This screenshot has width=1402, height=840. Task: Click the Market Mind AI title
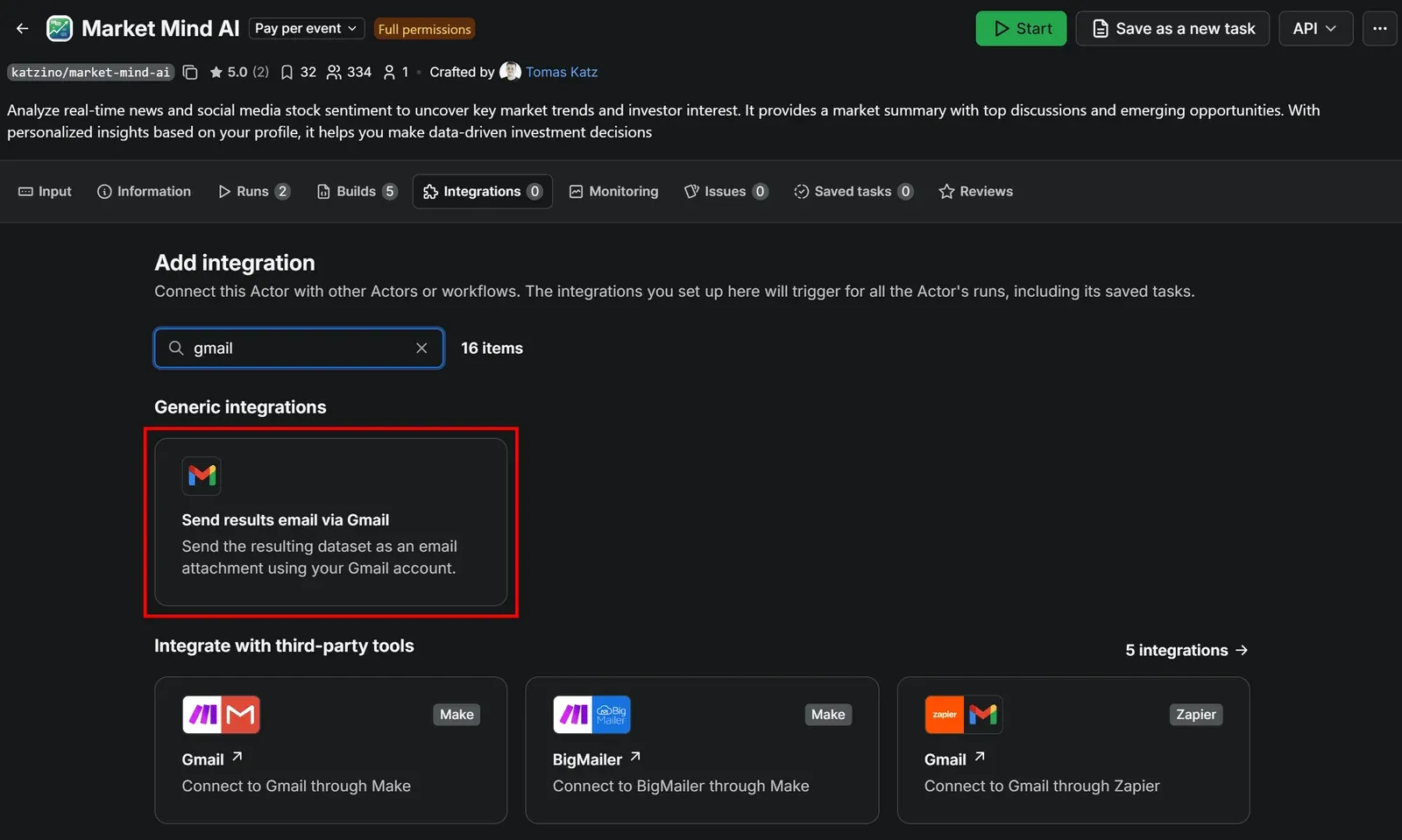click(160, 29)
